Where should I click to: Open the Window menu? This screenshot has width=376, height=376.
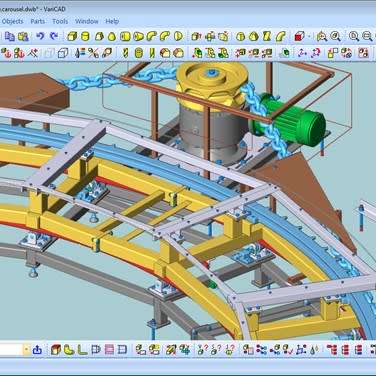[86, 21]
